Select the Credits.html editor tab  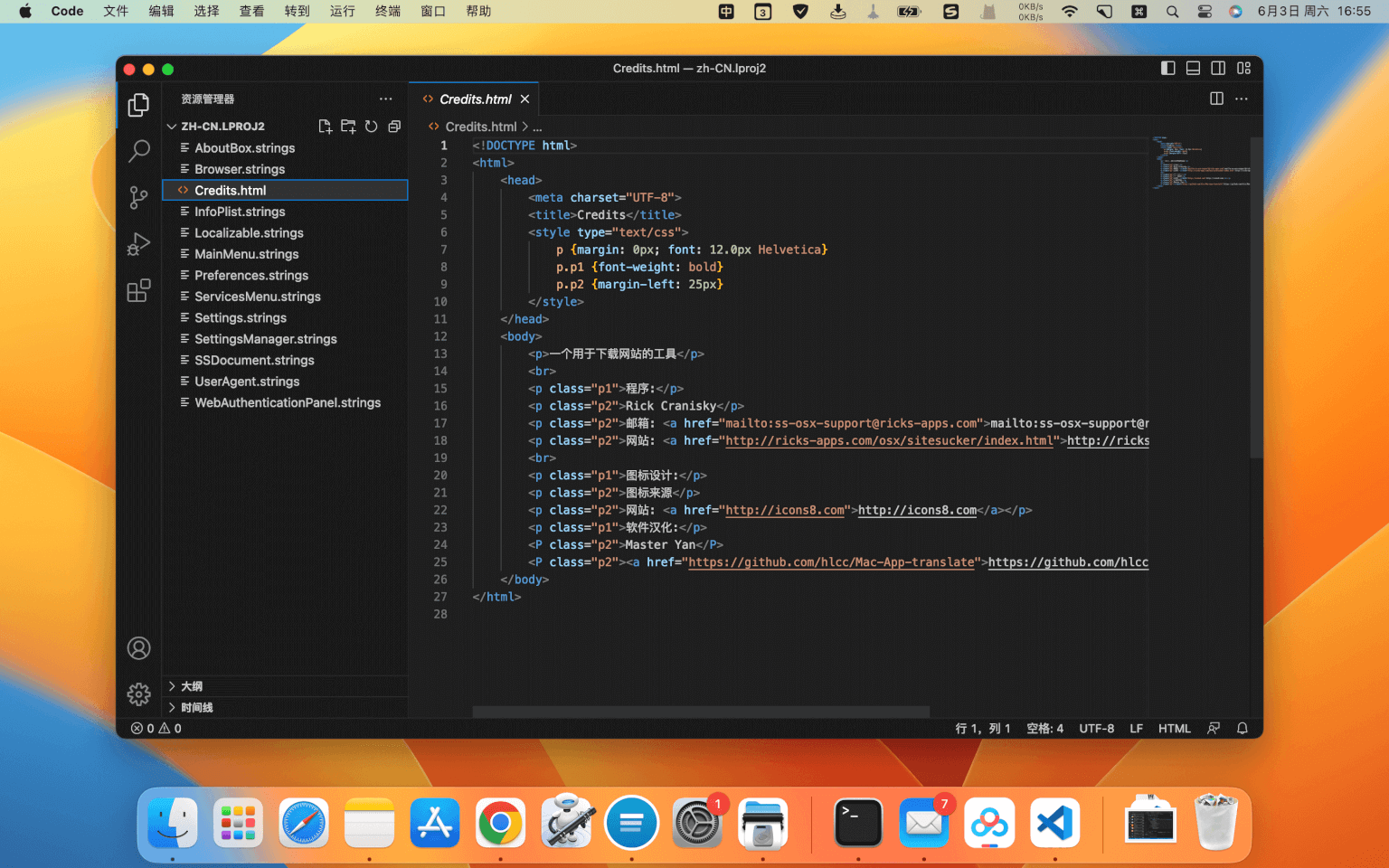coord(474,99)
